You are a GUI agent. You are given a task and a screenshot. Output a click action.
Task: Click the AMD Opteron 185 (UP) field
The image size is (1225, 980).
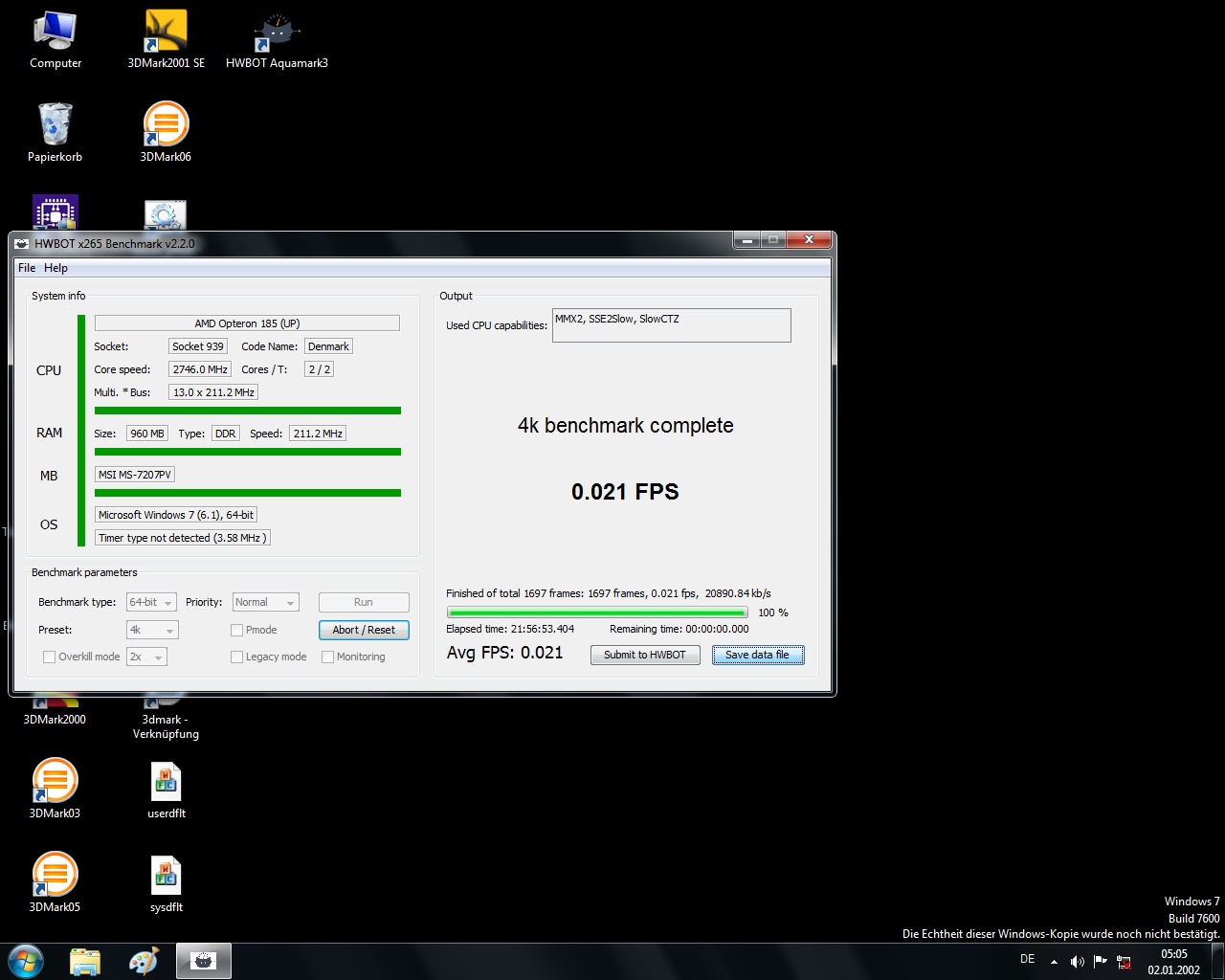(247, 323)
